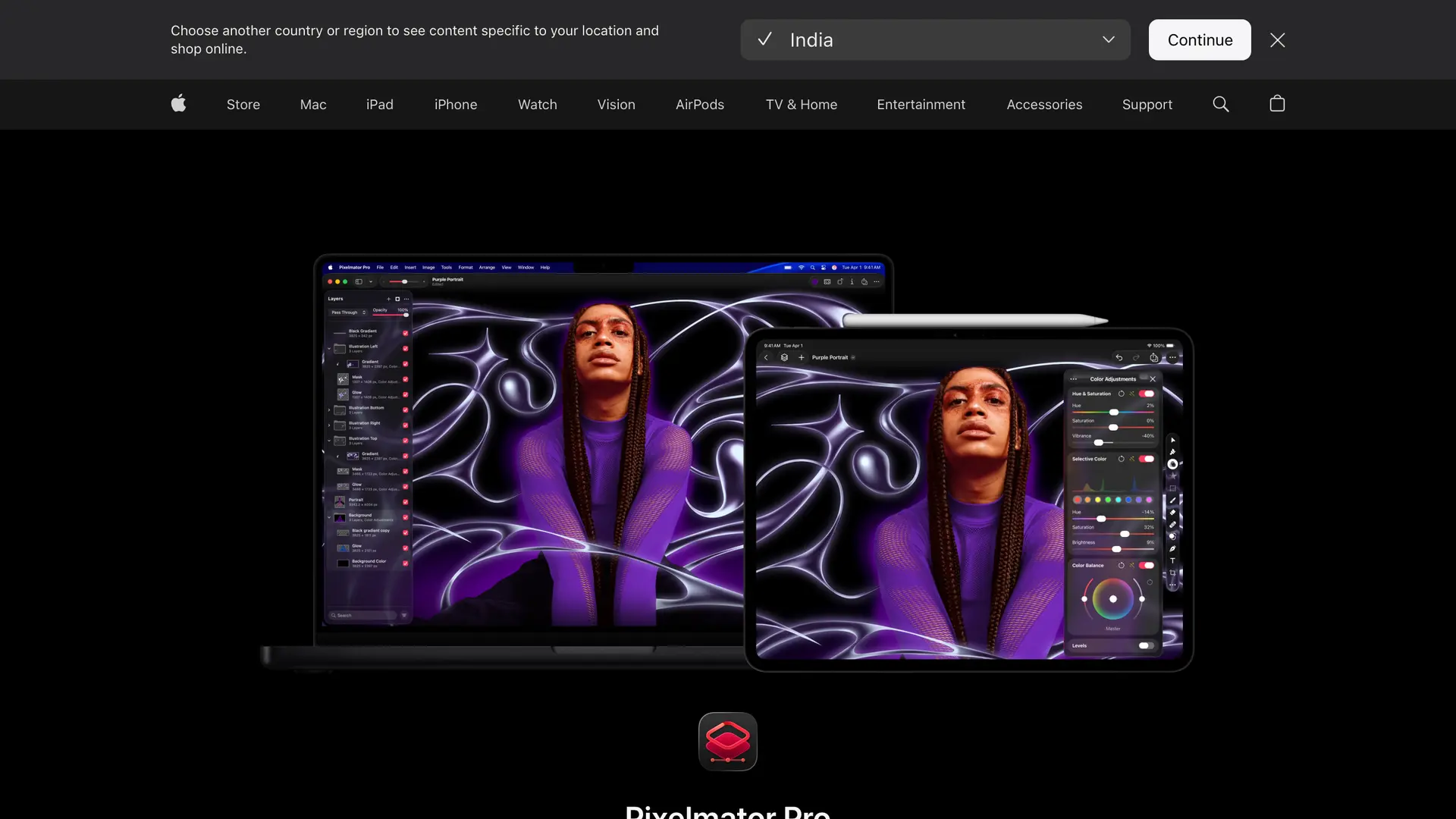Dismiss the country banner with X

tap(1278, 40)
